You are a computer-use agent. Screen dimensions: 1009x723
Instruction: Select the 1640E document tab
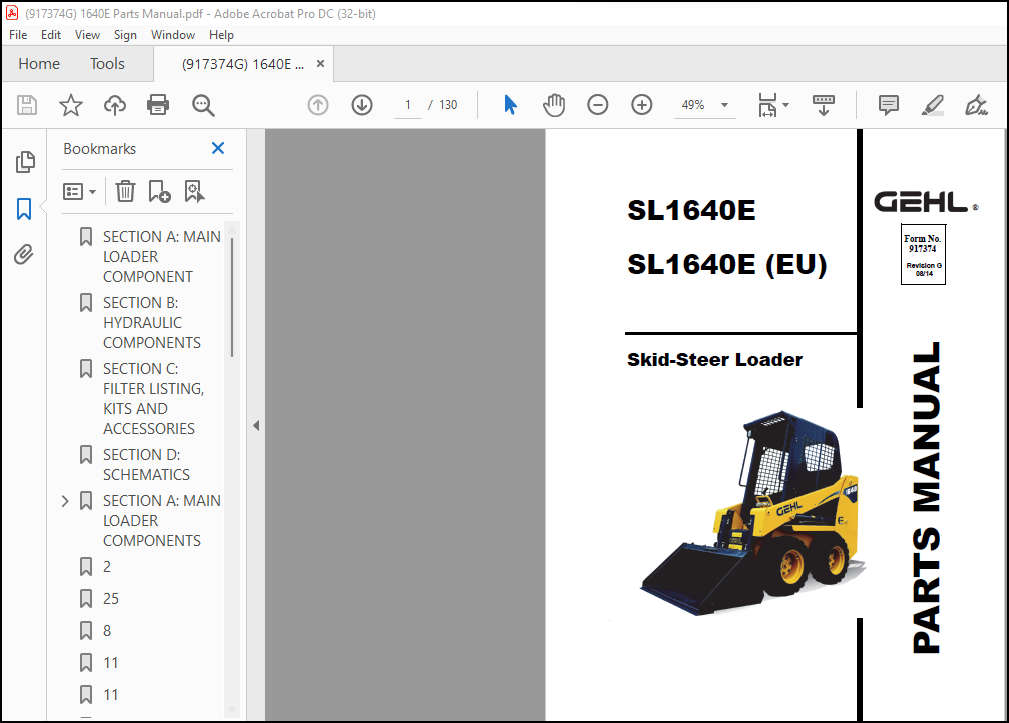(x=243, y=64)
